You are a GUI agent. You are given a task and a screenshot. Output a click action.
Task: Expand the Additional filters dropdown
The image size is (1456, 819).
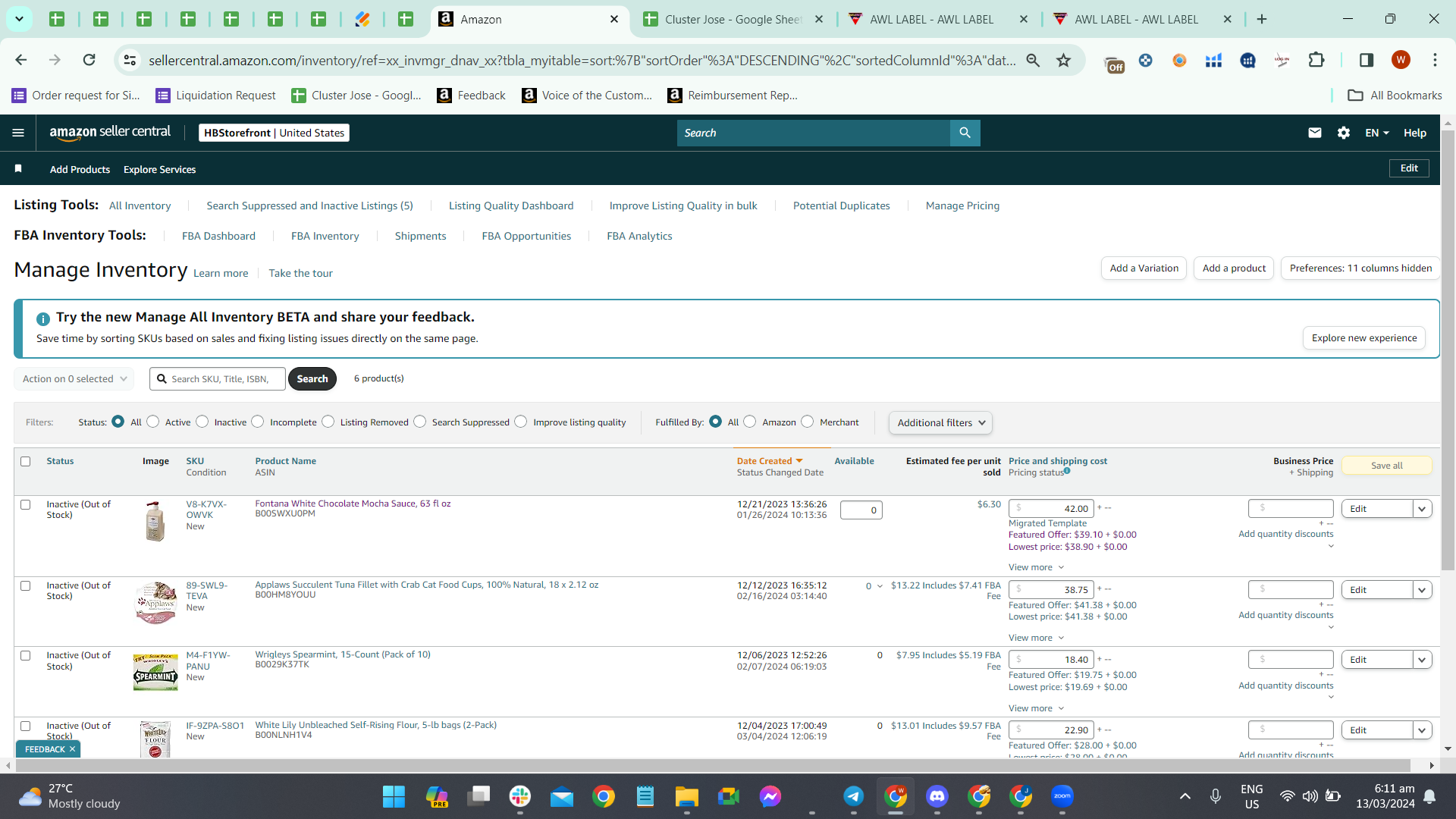[x=940, y=422]
